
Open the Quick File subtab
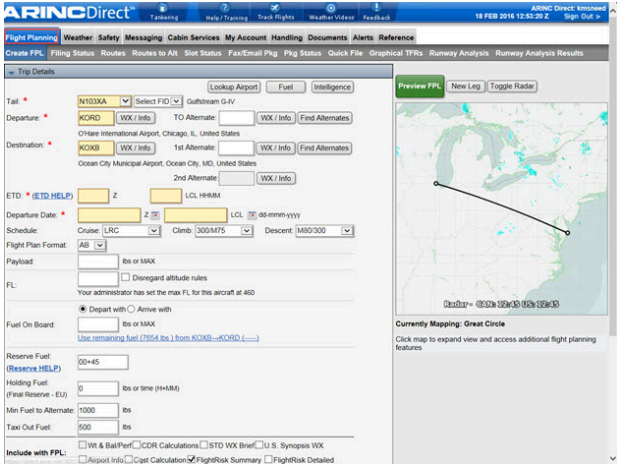click(x=345, y=53)
